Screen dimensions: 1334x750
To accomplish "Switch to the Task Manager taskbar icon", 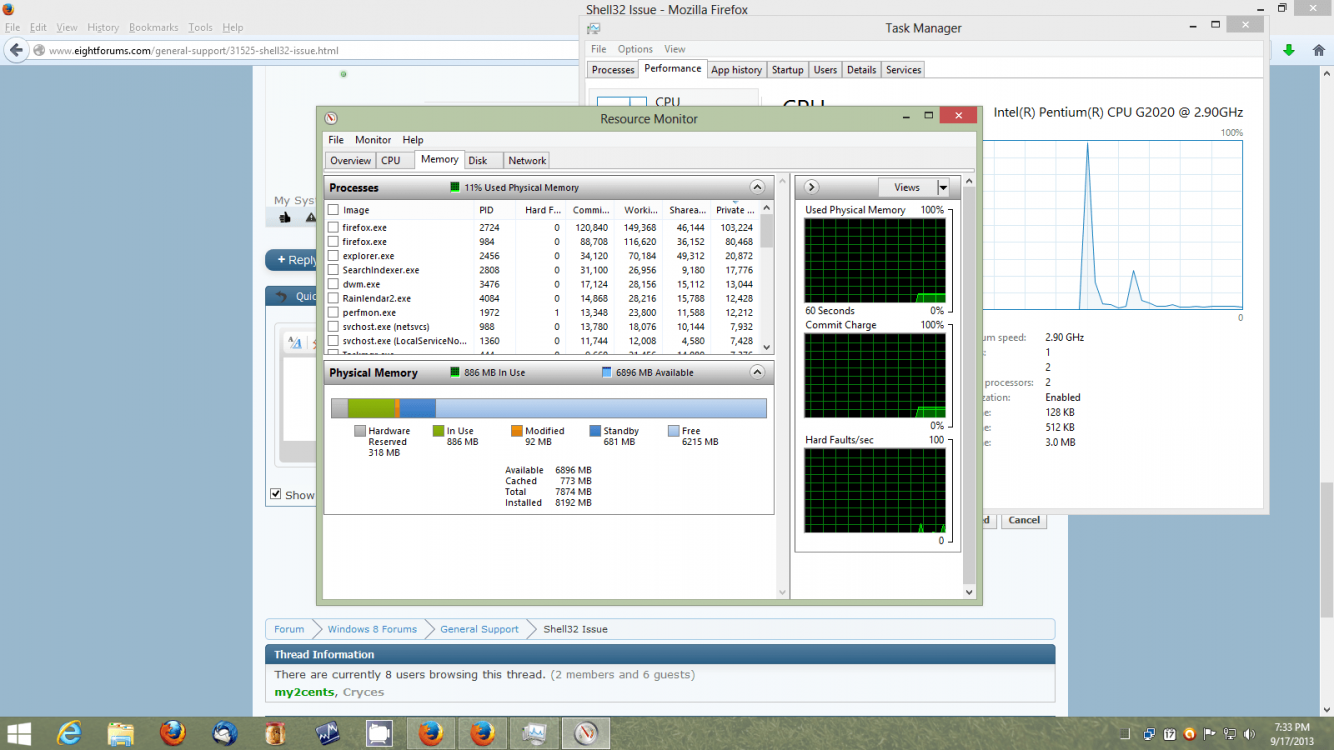I will coord(535,733).
